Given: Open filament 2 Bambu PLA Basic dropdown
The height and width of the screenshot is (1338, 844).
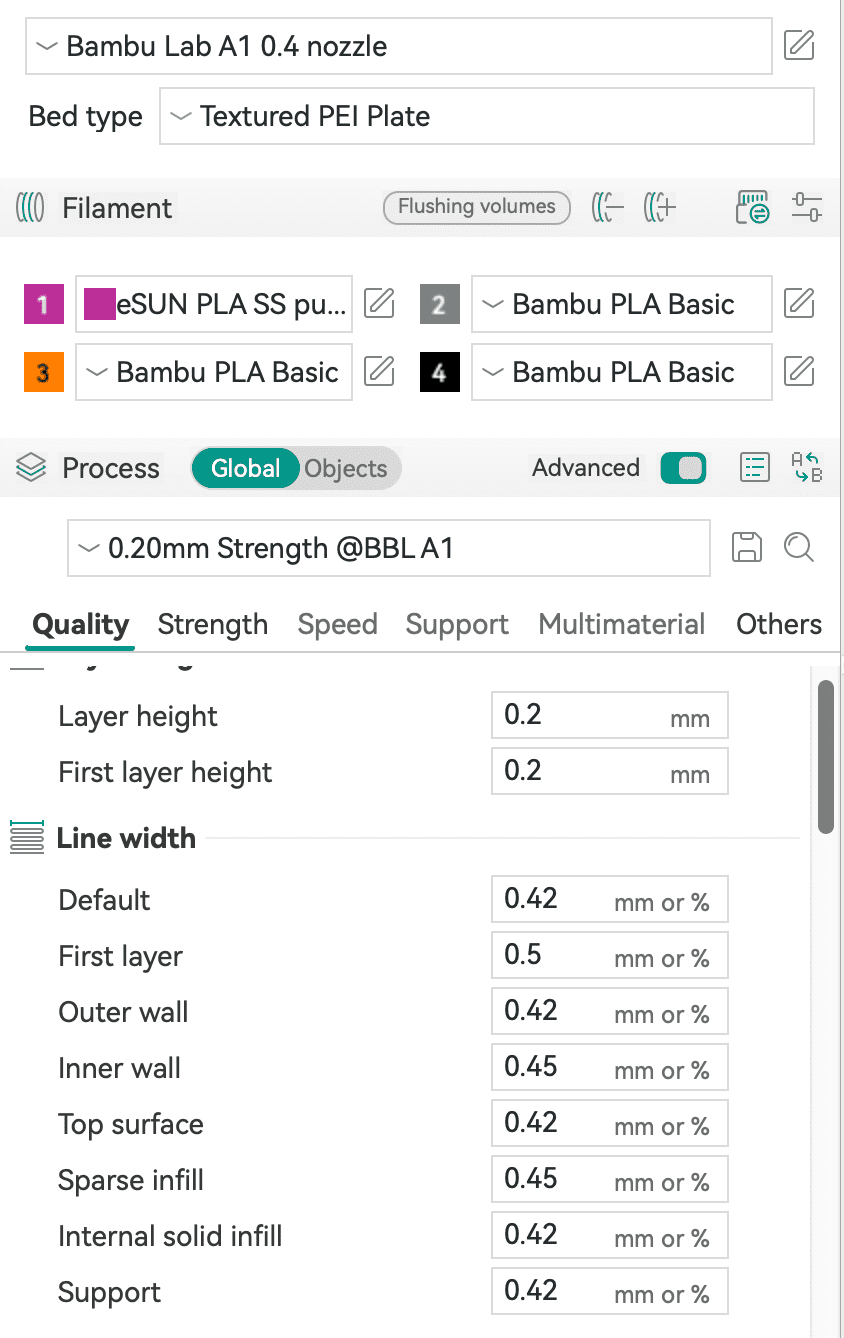Looking at the screenshot, I should (621, 304).
